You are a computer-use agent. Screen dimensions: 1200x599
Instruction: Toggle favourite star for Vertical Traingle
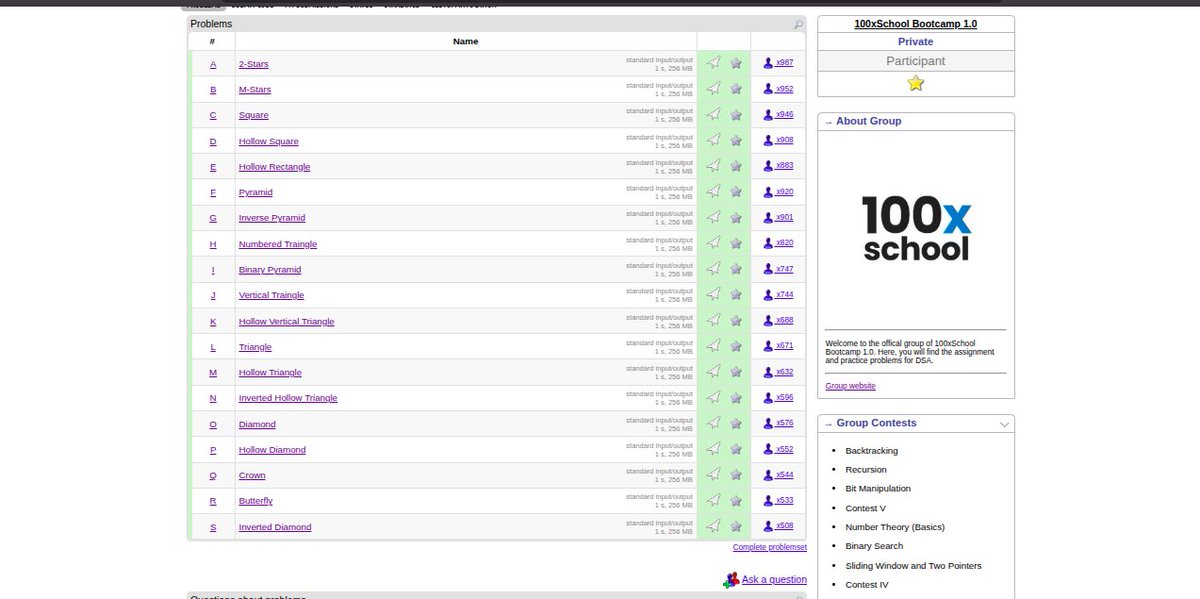[736, 295]
